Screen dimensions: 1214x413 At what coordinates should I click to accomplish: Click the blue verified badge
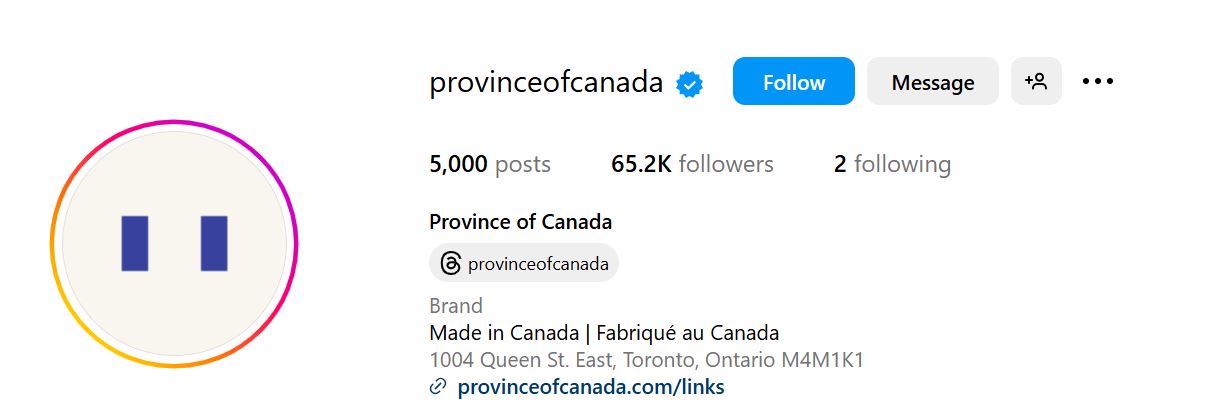pos(690,84)
